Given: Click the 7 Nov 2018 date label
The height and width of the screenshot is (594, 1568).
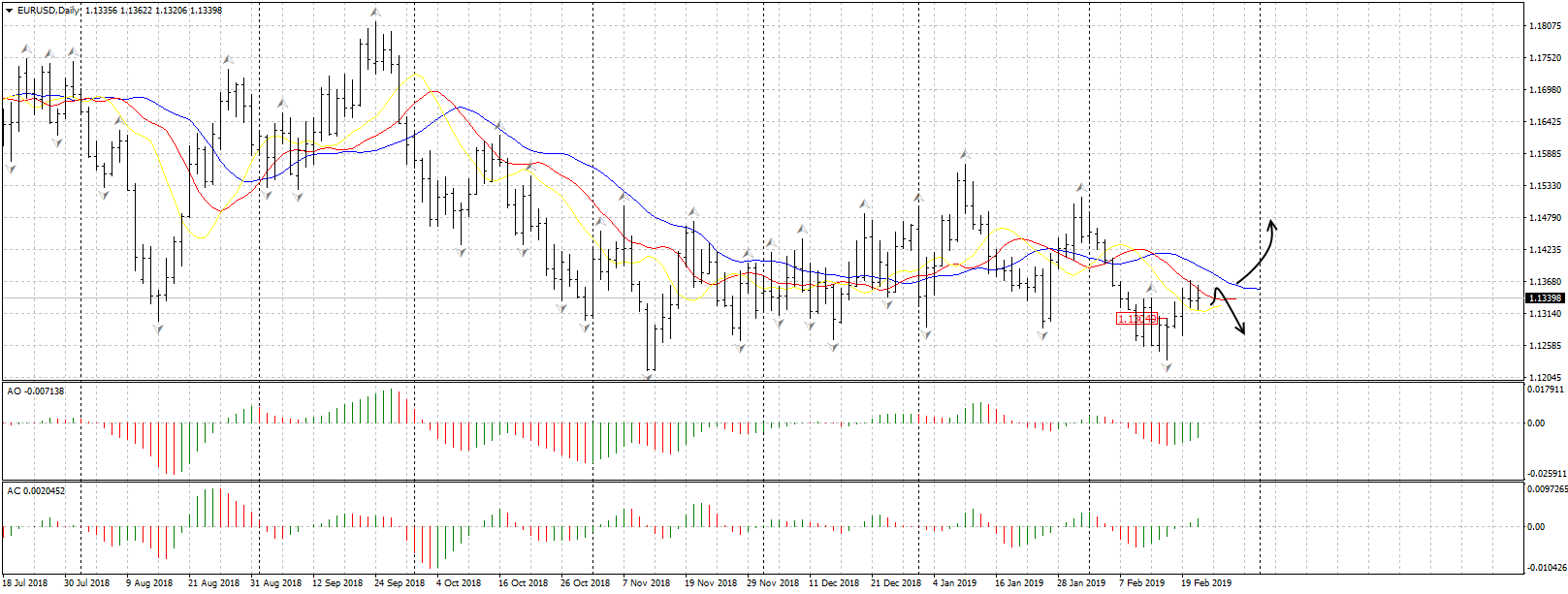Looking at the screenshot, I should pos(647,583).
